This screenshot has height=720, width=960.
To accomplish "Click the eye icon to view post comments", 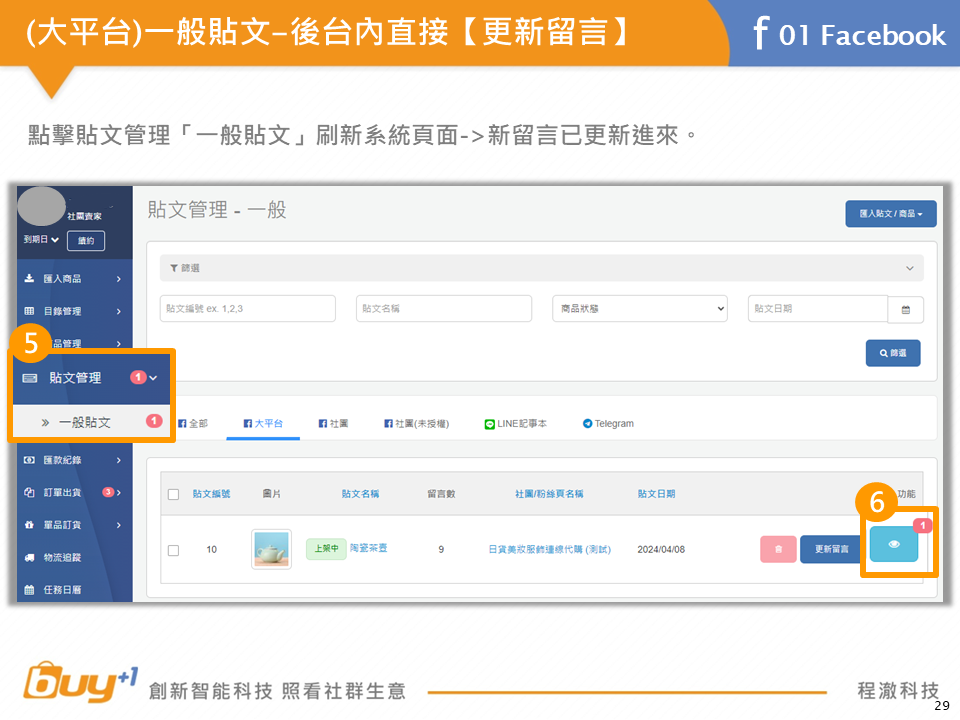I will click(894, 544).
